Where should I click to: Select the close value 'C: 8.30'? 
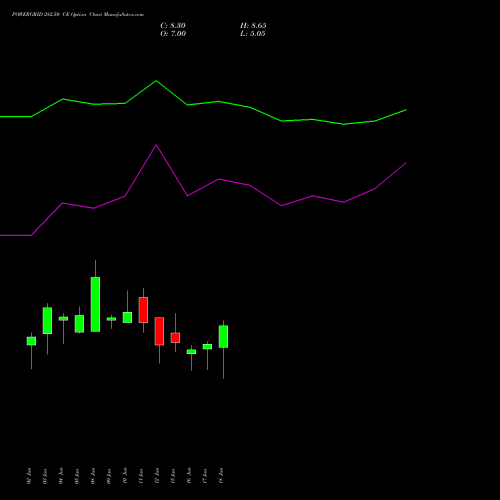coord(173,26)
